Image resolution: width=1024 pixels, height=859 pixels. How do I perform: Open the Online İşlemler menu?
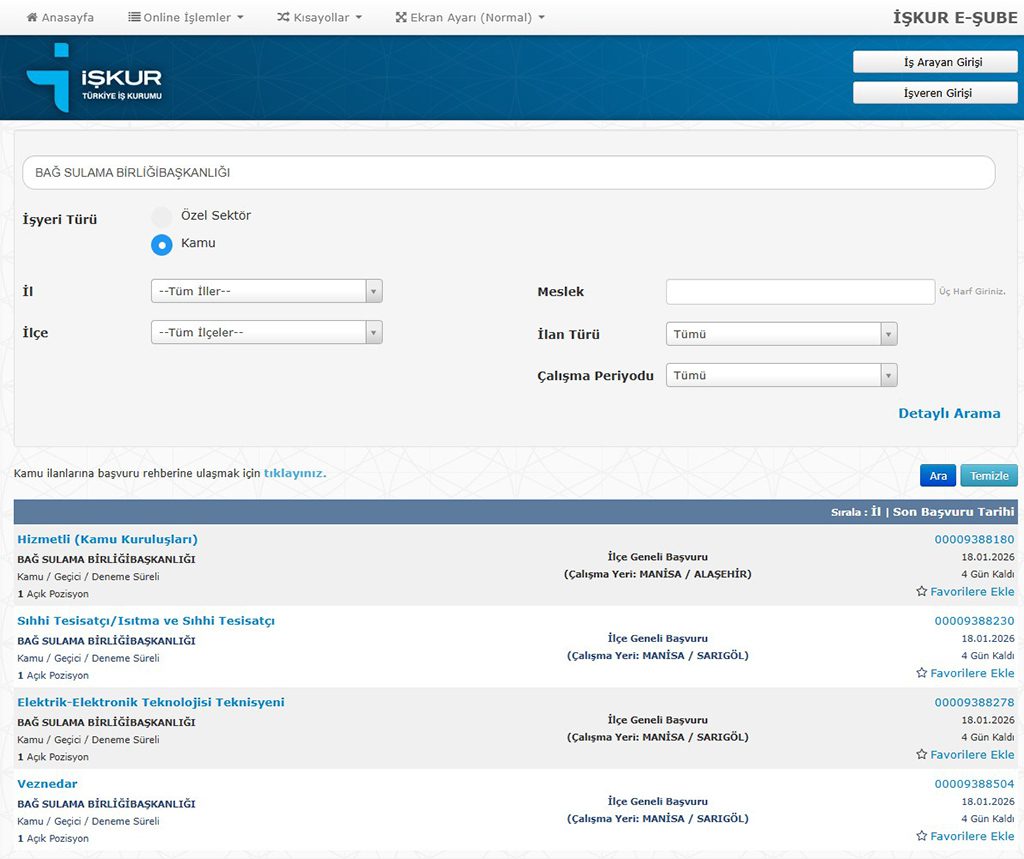tap(186, 18)
